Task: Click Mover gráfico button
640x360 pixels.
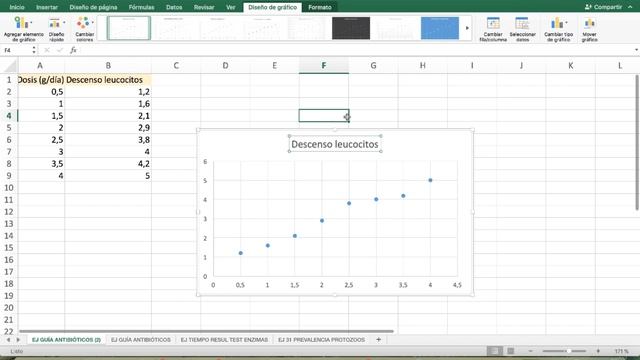Action: pos(589,29)
